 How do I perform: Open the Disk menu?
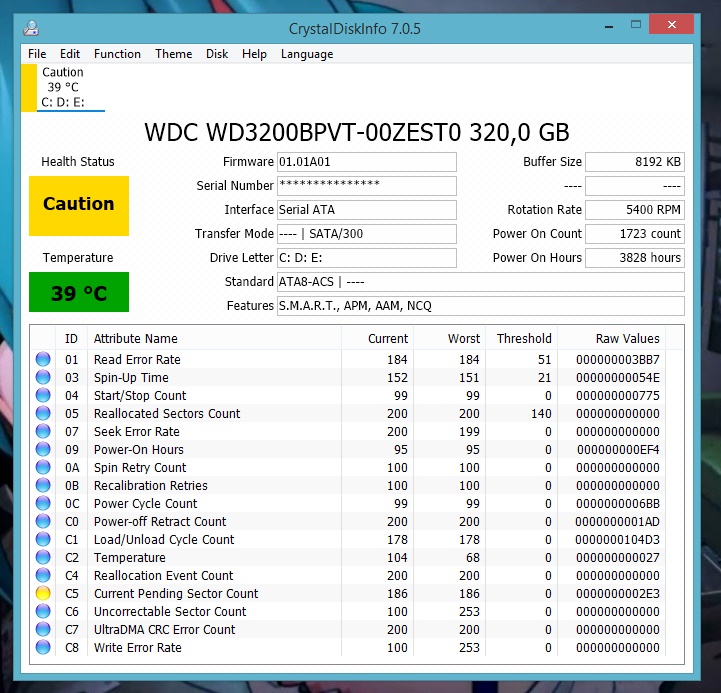point(217,54)
